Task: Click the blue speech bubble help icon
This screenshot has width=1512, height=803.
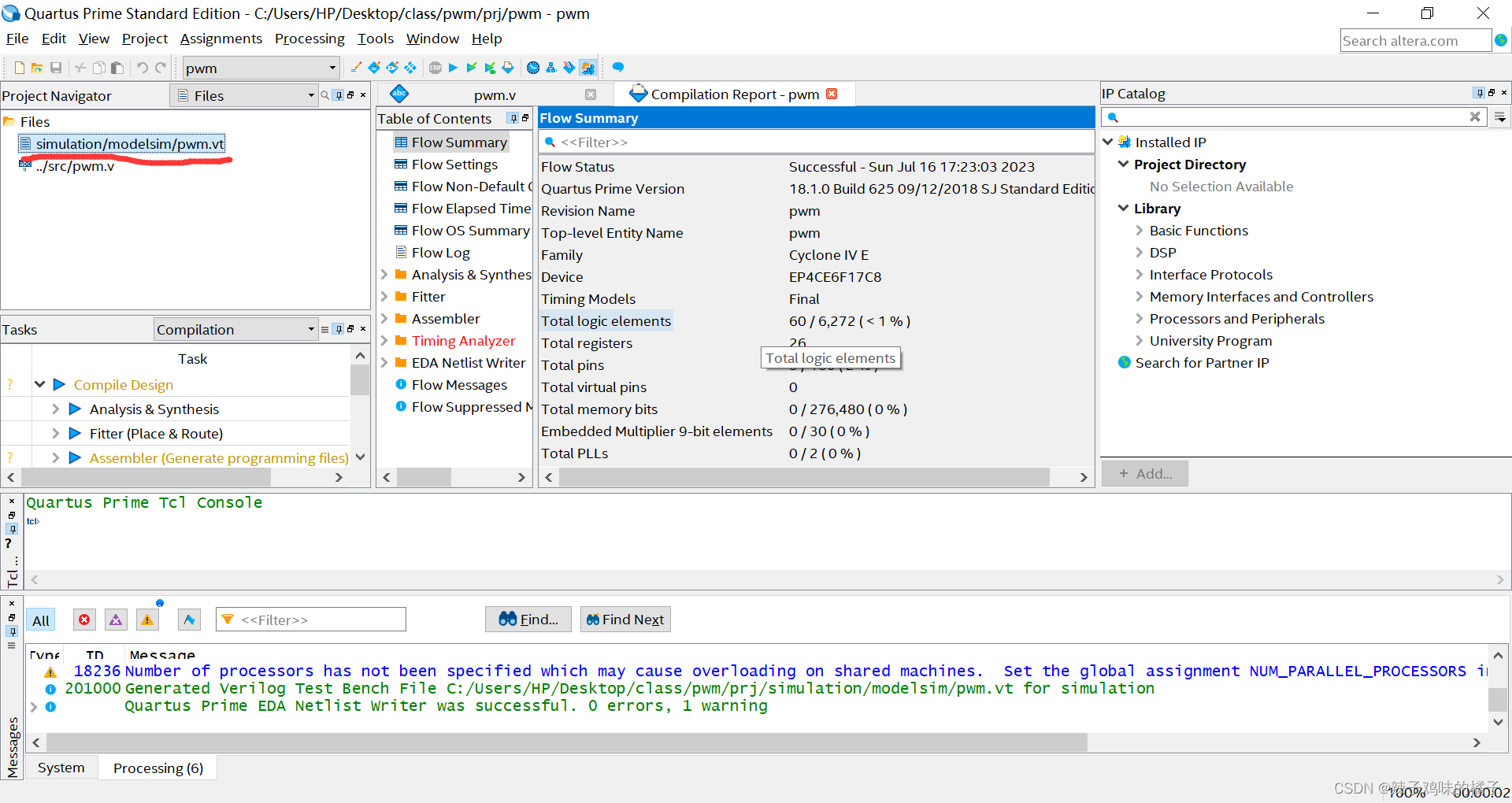Action: (618, 68)
